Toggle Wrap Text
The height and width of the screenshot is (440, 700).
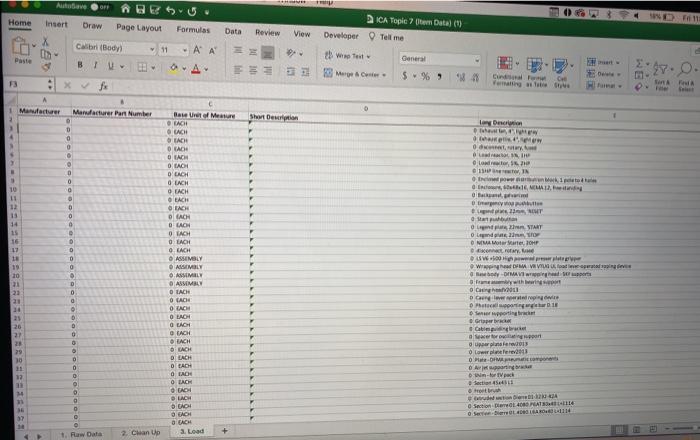click(347, 56)
